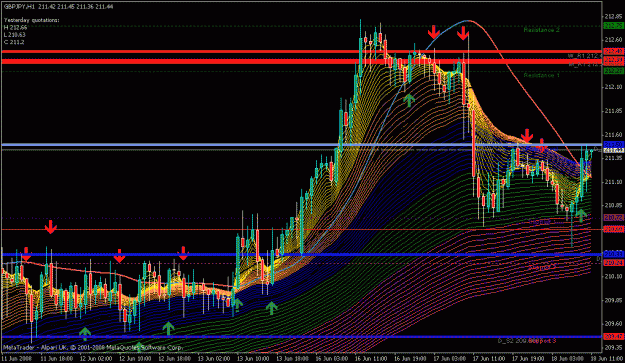Viewport: 625px width, 363px height.
Task: Click the 'C 211.2' yesterday close value
Action: pyautogui.click(x=14, y=42)
